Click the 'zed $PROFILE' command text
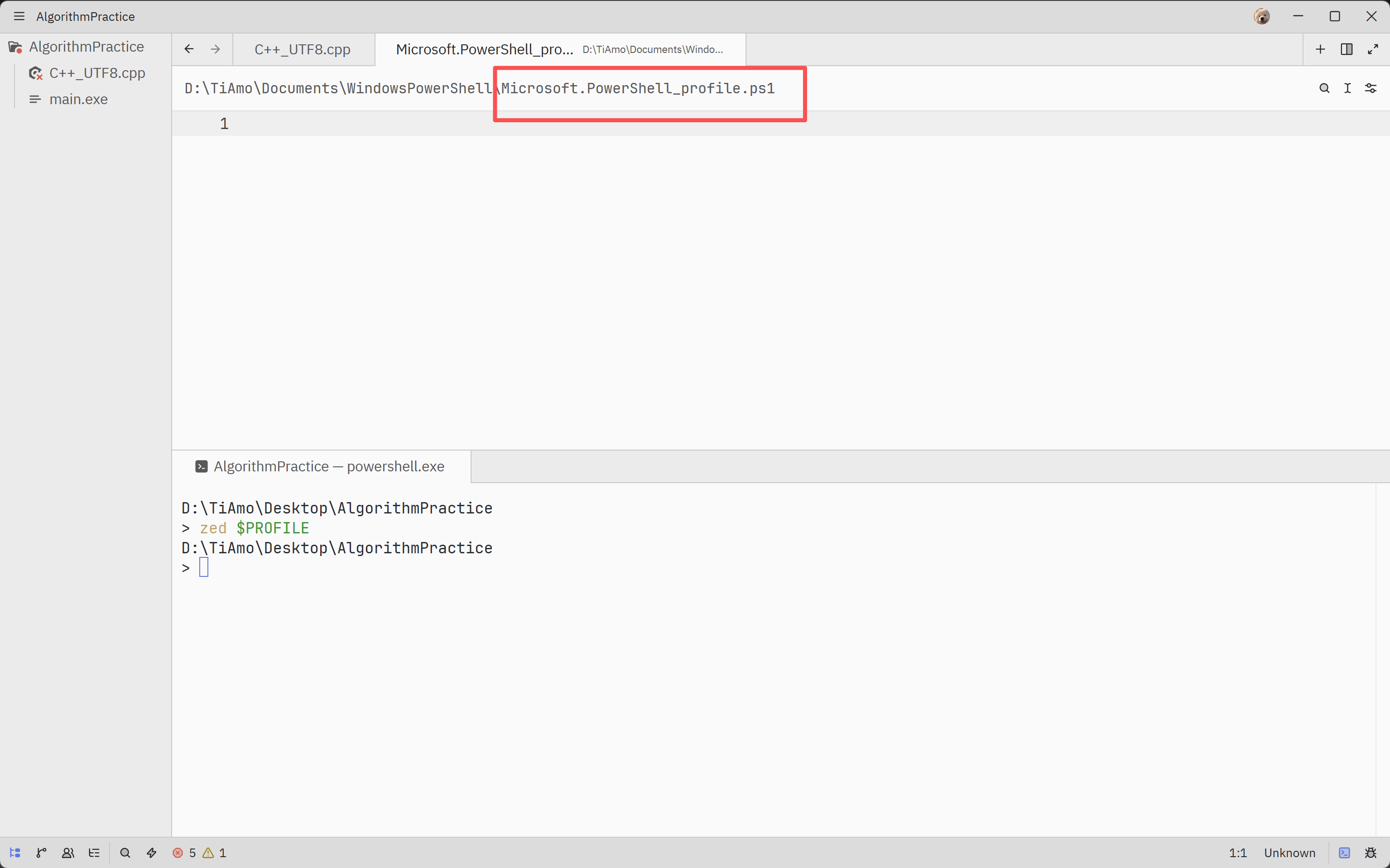The width and height of the screenshot is (1390, 868). [x=255, y=528]
